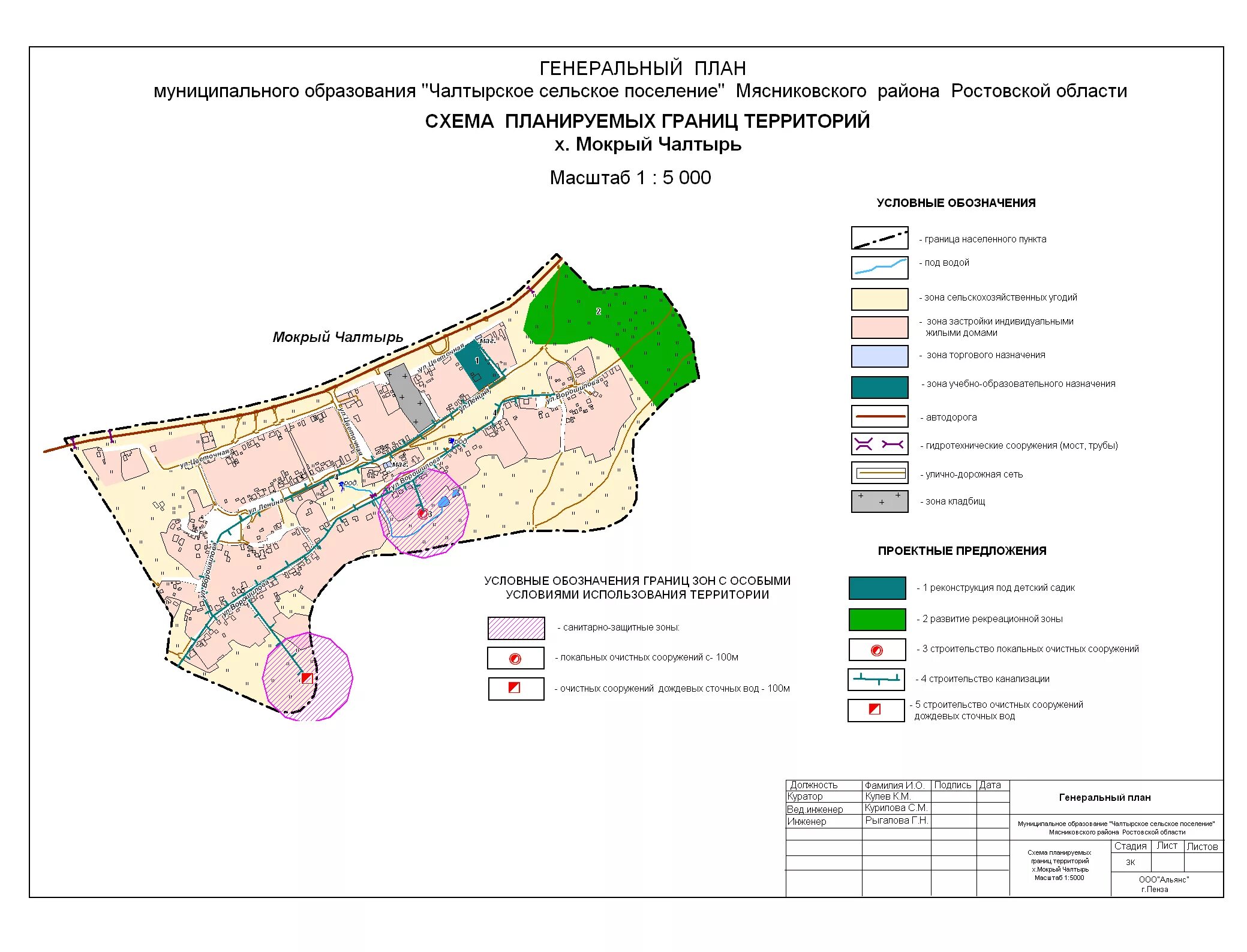1247x952 pixels.
Task: Click the 'ПРОЕКТНЫЕ ПРЕДЛОЖЕНИЯ' heading
Action: click(962, 551)
